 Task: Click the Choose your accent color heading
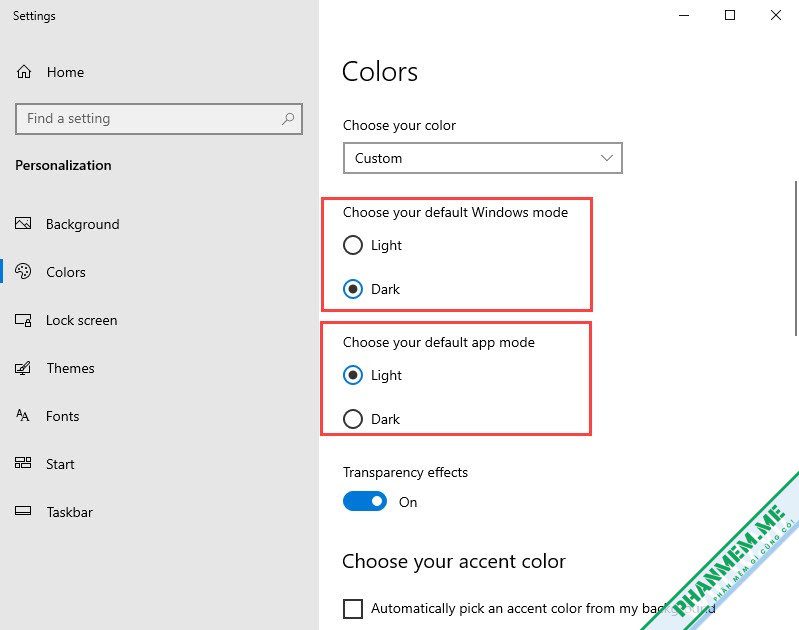454,561
